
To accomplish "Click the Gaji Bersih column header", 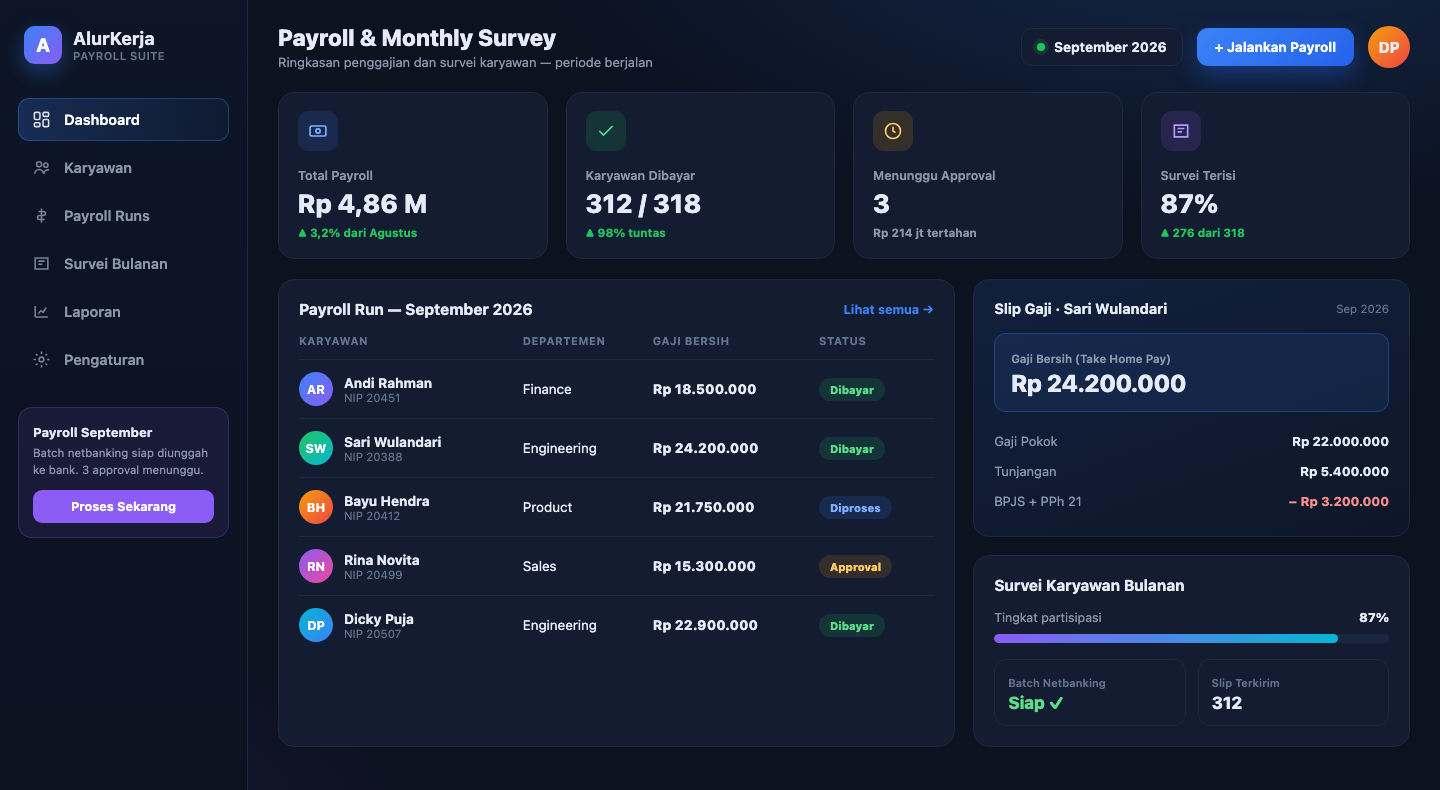I will (691, 341).
